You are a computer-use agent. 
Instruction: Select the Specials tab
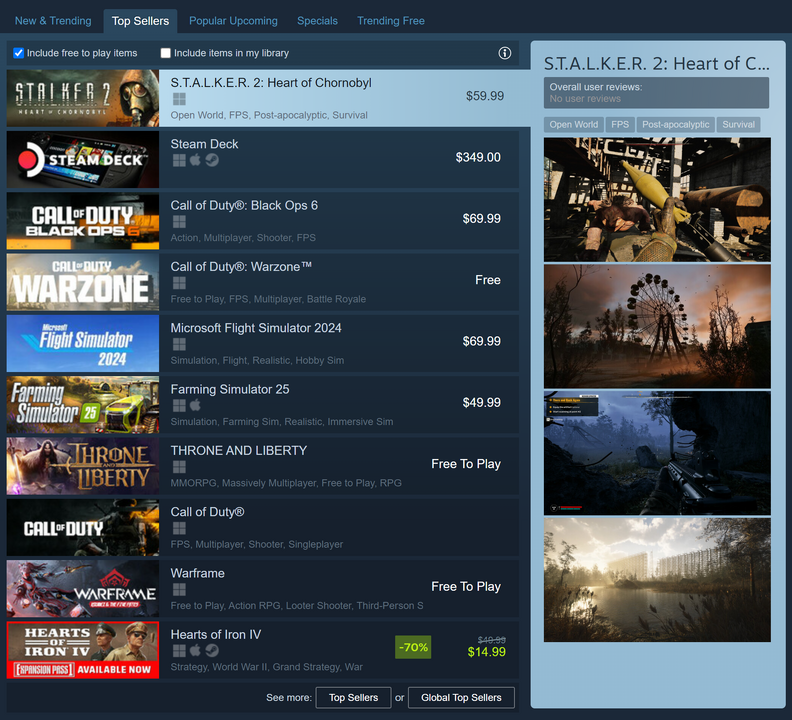[317, 21]
